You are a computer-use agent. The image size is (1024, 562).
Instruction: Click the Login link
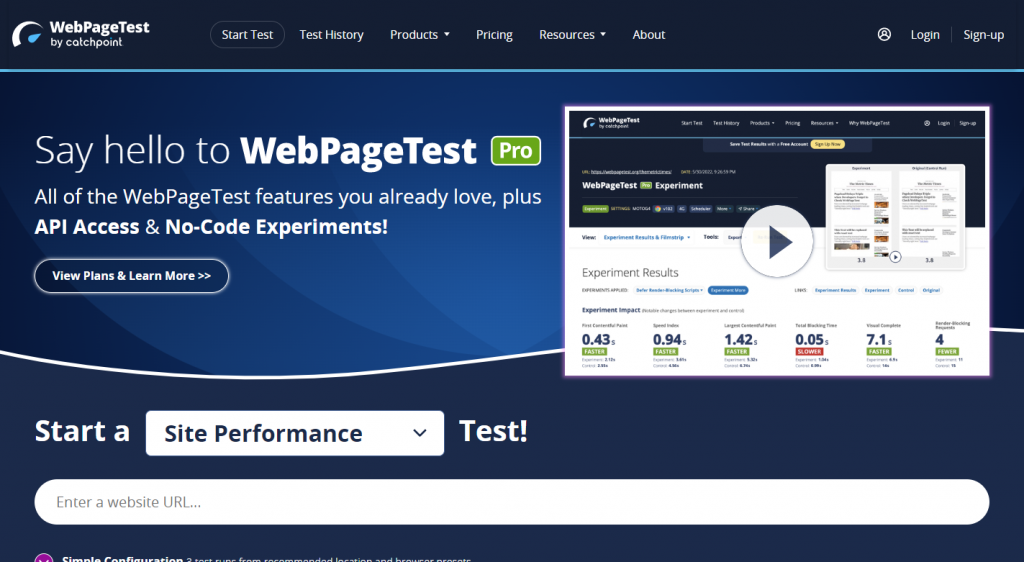(925, 35)
